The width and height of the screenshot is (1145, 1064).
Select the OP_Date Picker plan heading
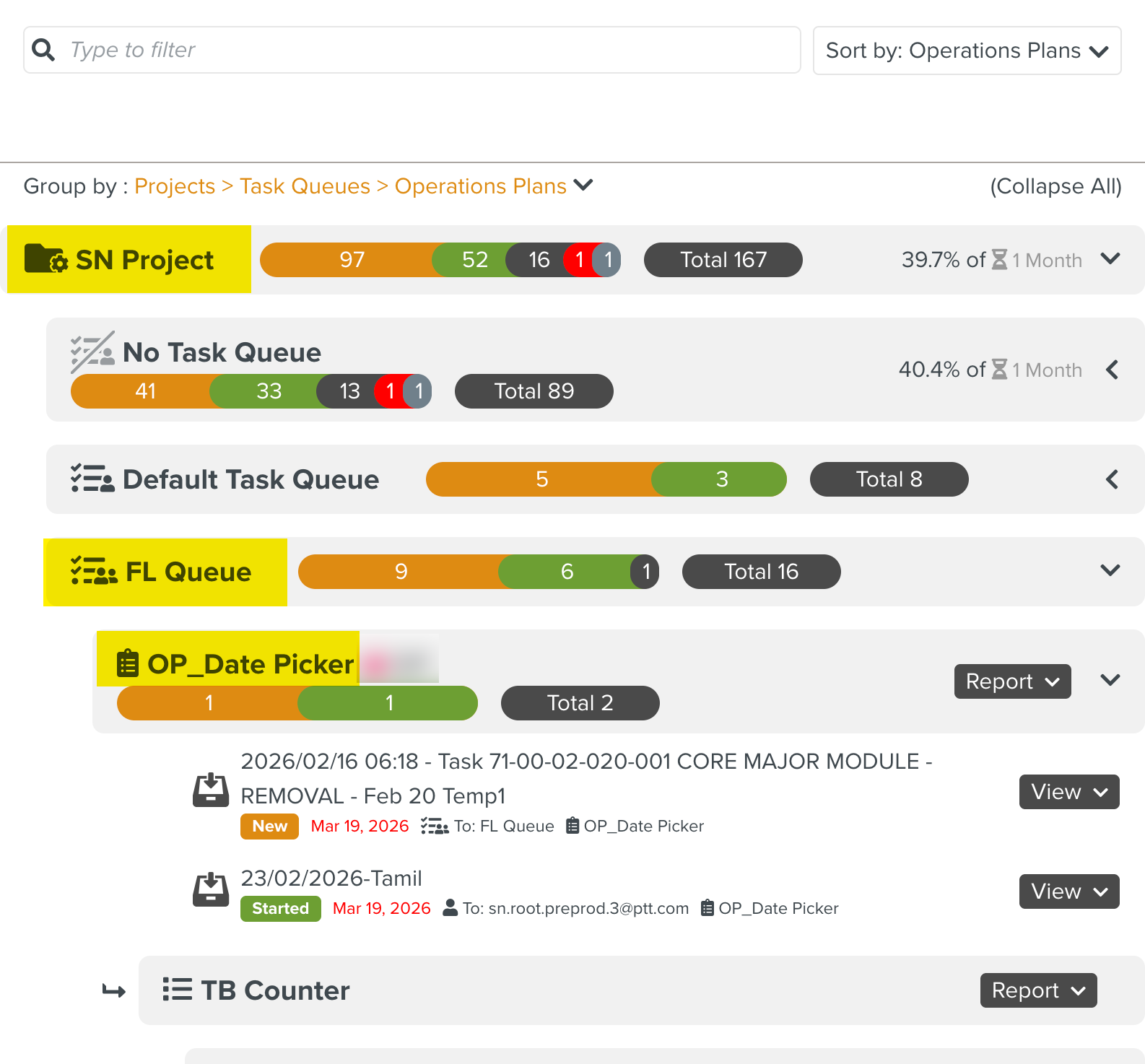coord(251,664)
